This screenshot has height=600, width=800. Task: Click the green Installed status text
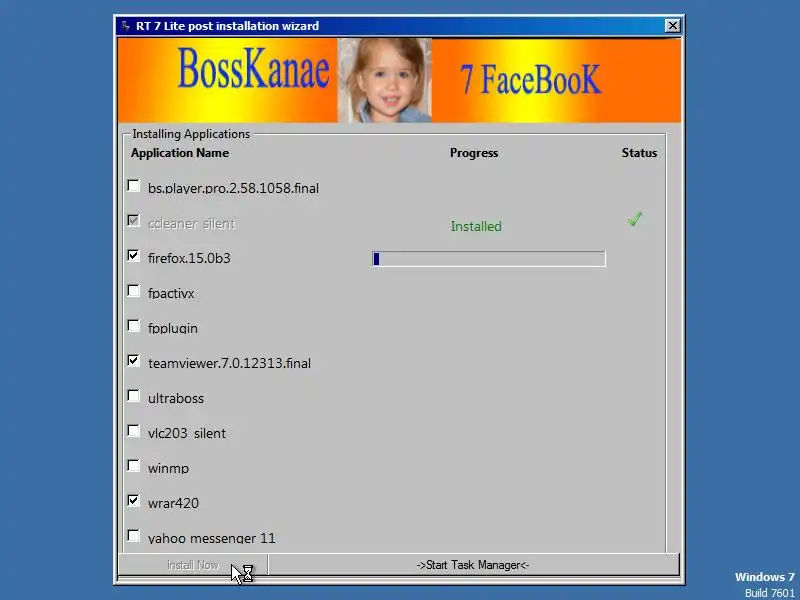[x=476, y=226]
